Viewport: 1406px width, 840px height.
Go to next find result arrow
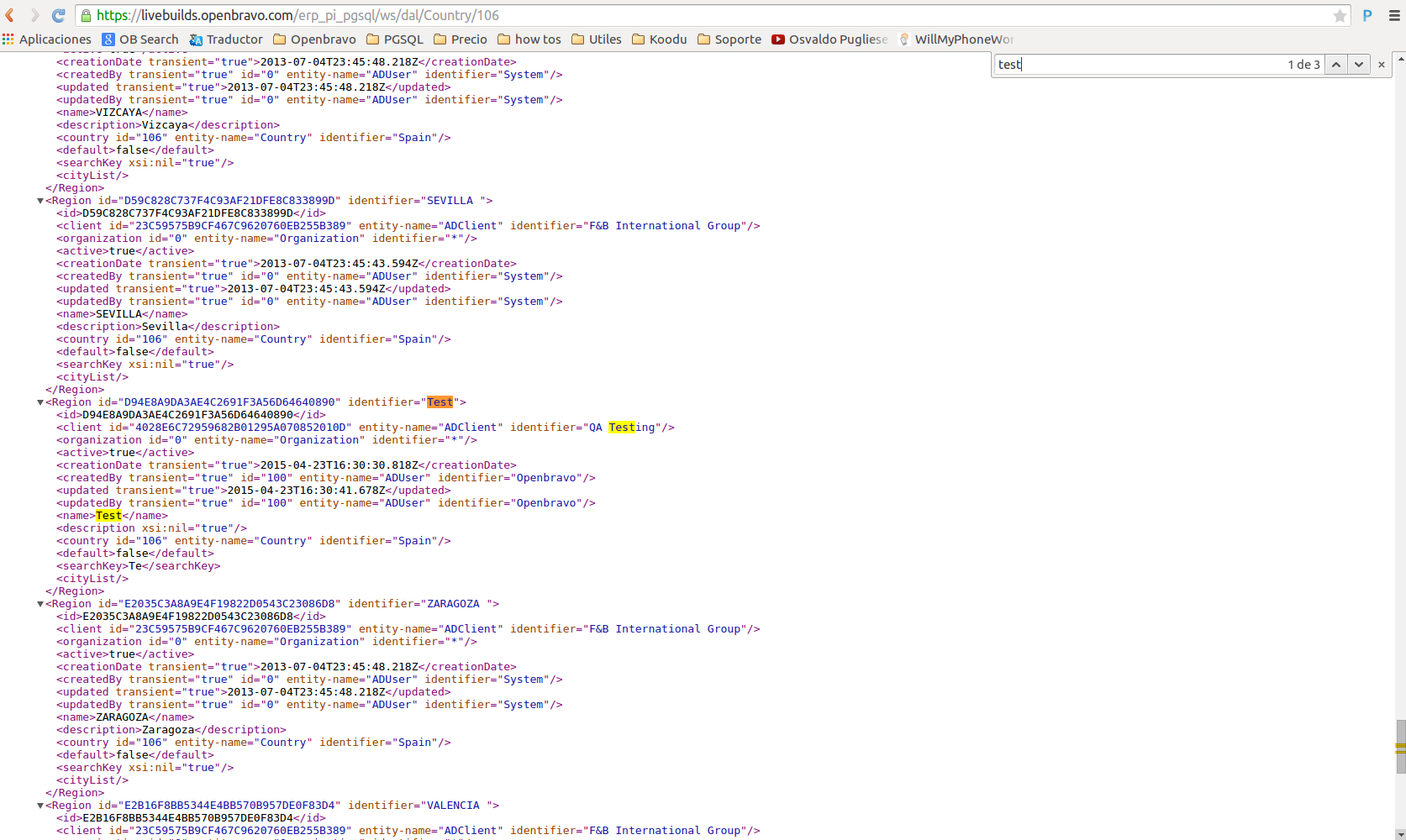pyautogui.click(x=1358, y=65)
